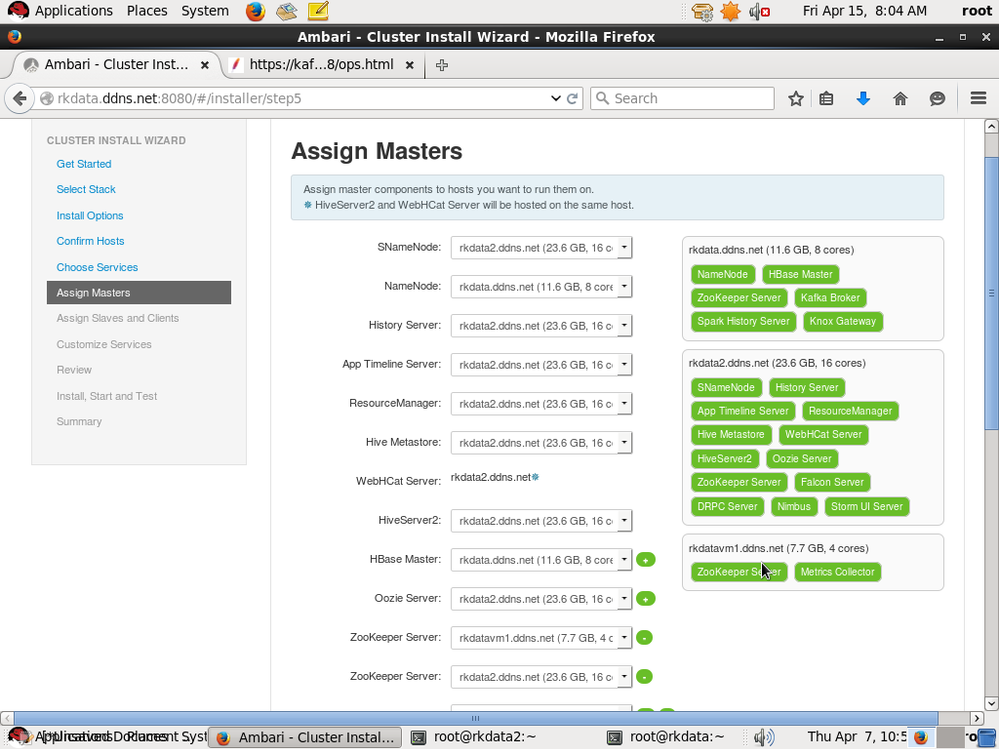Click the Firefox launcher icon in top panel

click(255, 11)
